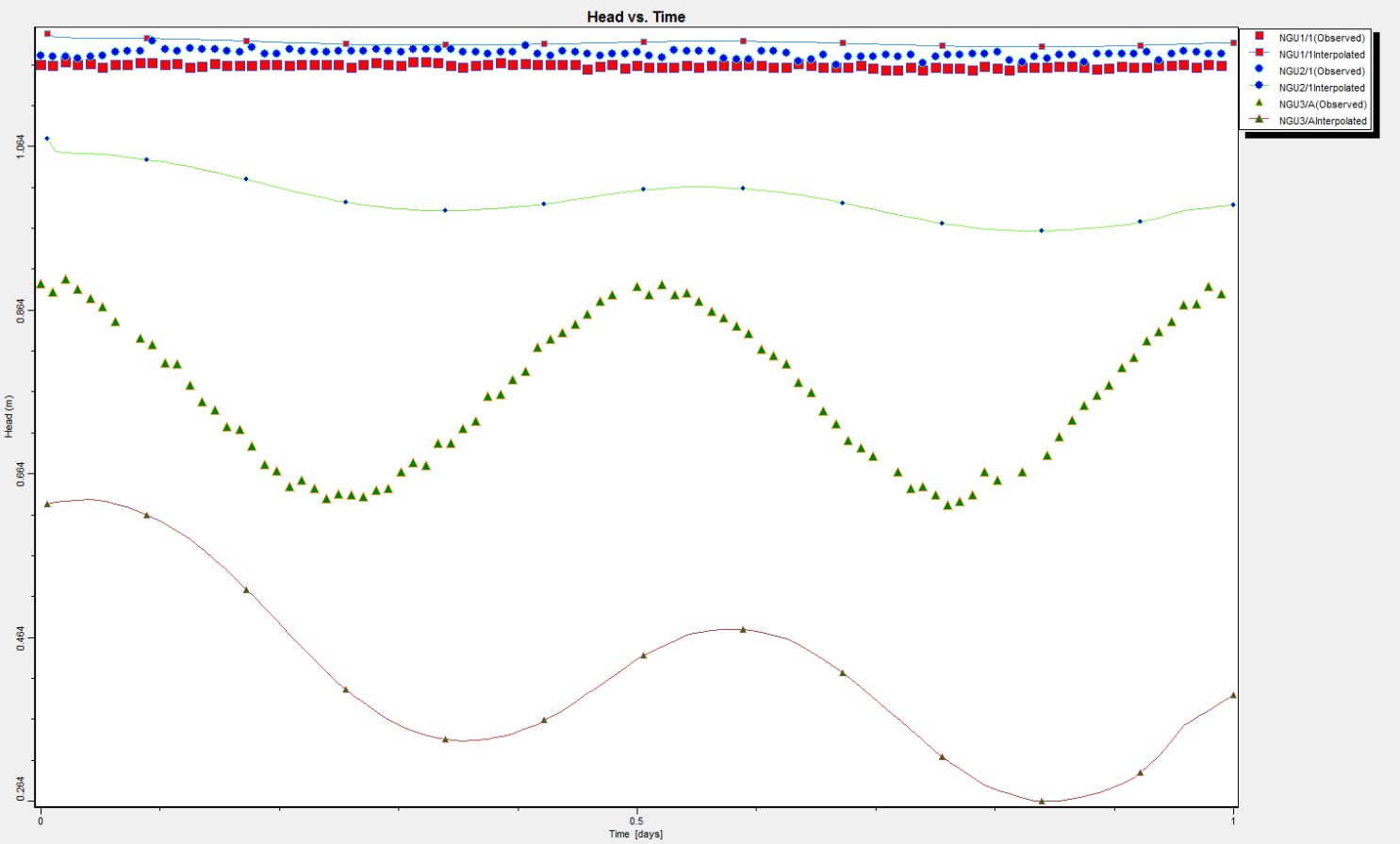Click the 0.864 Y-axis tick label
This screenshot has height=844, width=1400.
click(22, 309)
